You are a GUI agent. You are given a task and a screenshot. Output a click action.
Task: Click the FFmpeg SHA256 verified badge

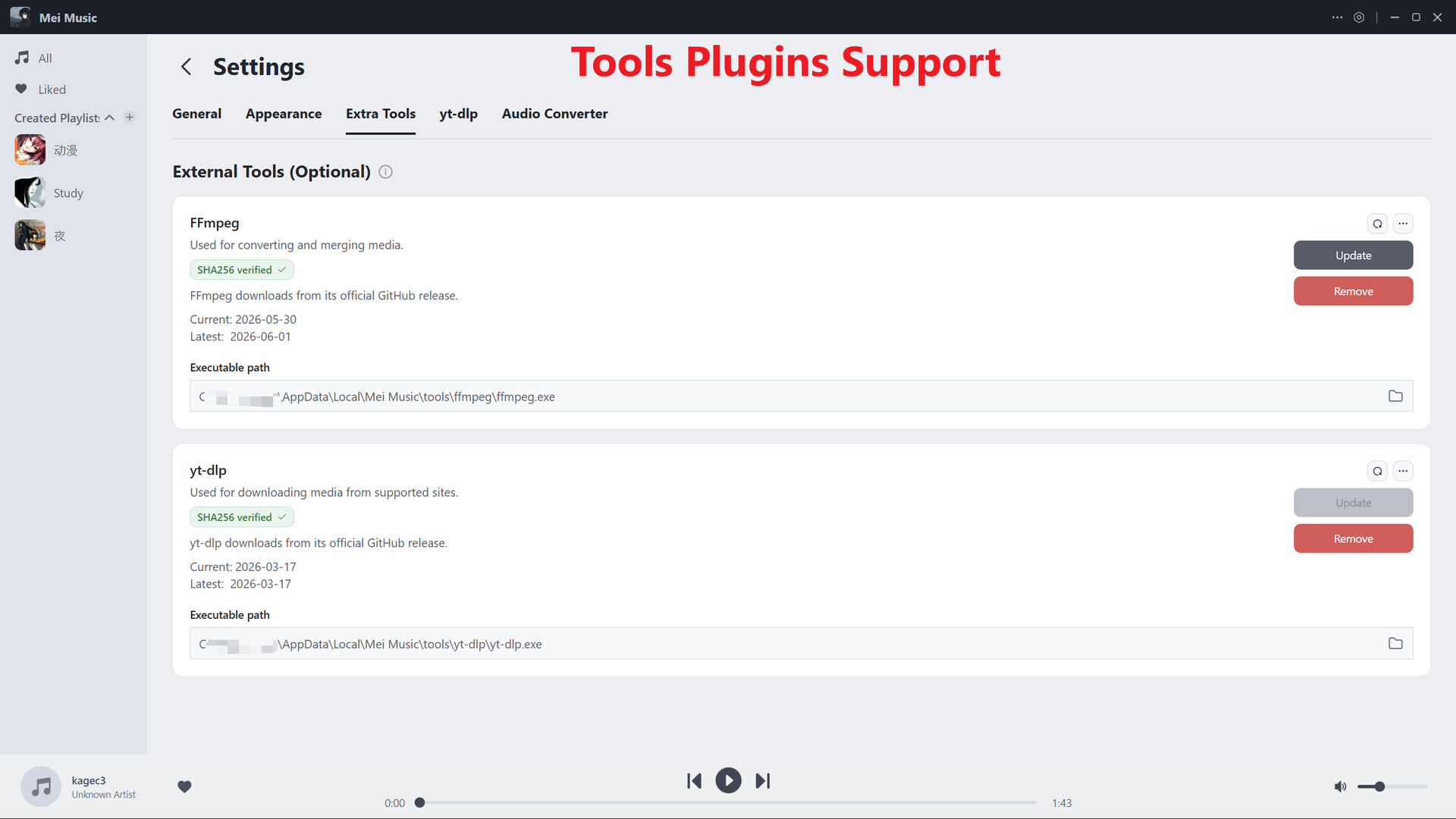click(241, 270)
